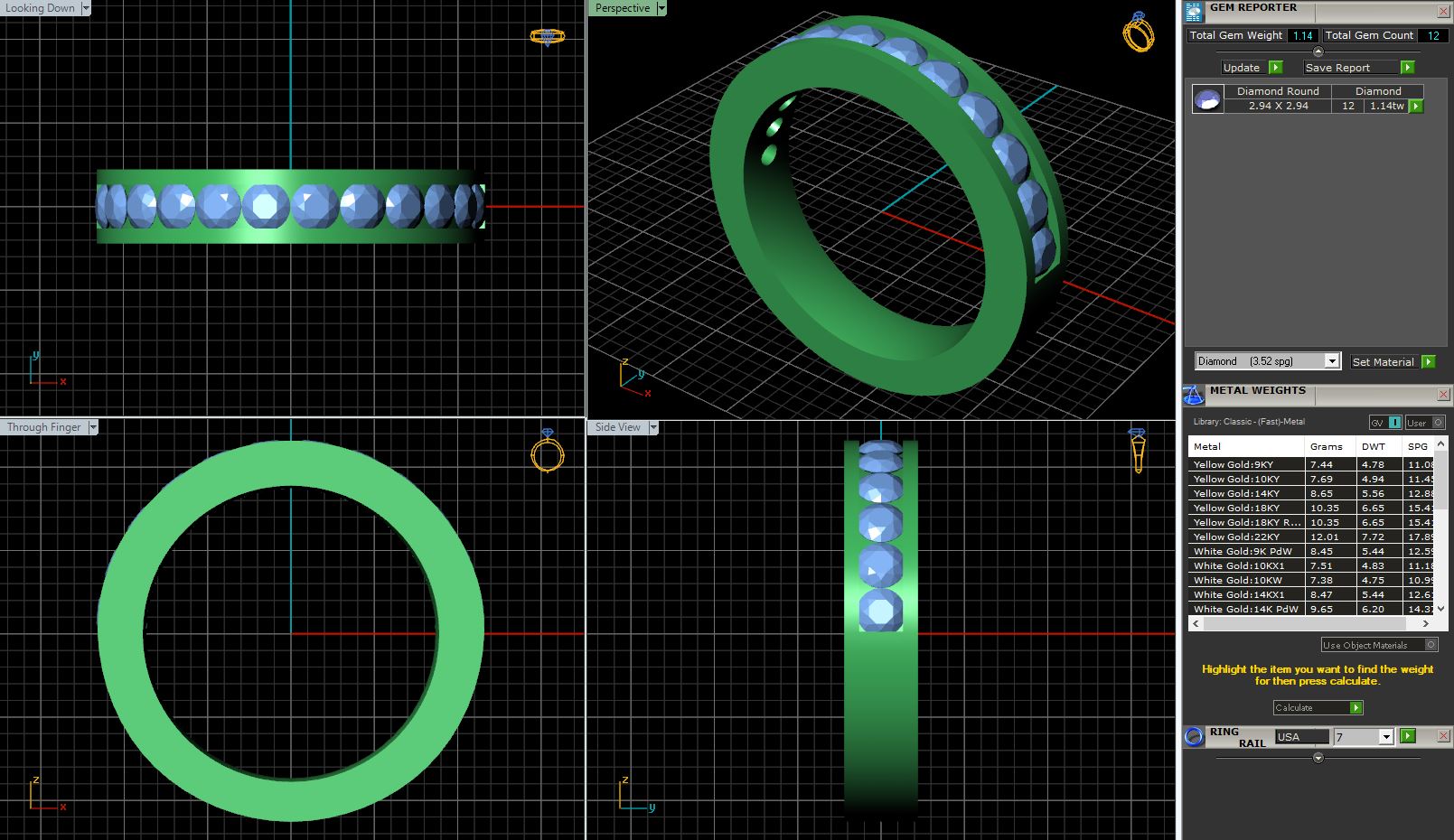
Task: Open the ring size 7 dropdown
Action: click(1386, 737)
